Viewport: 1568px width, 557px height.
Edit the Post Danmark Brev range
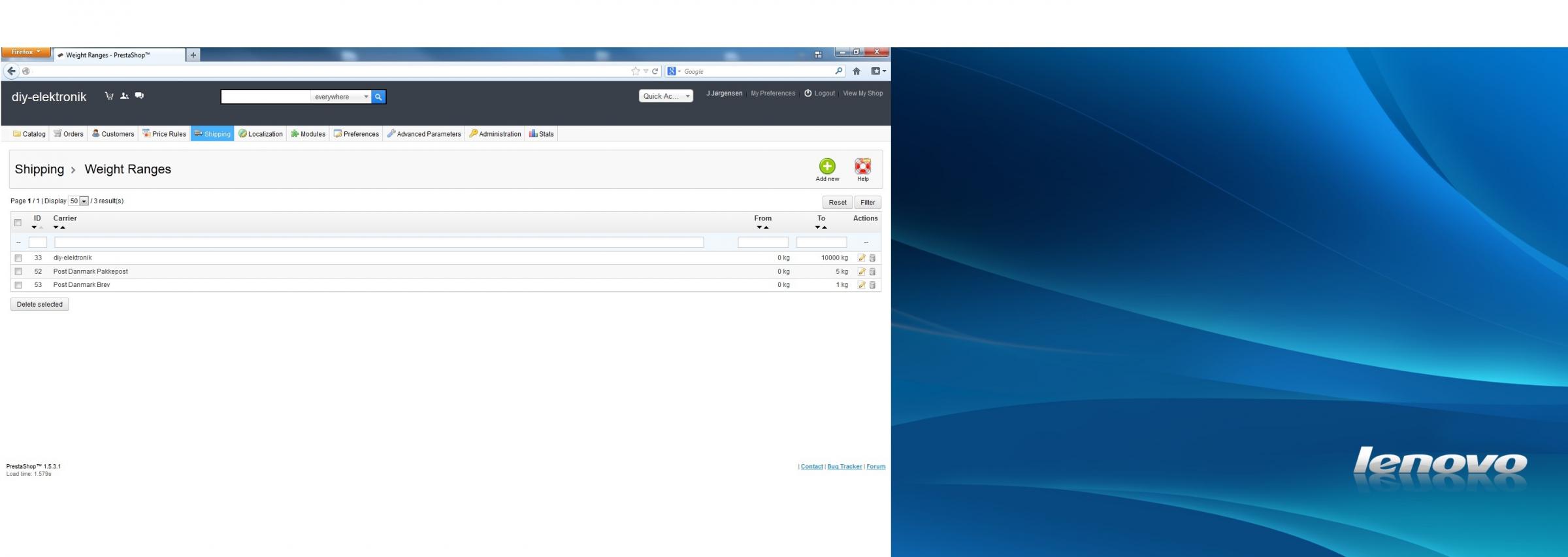coord(861,285)
